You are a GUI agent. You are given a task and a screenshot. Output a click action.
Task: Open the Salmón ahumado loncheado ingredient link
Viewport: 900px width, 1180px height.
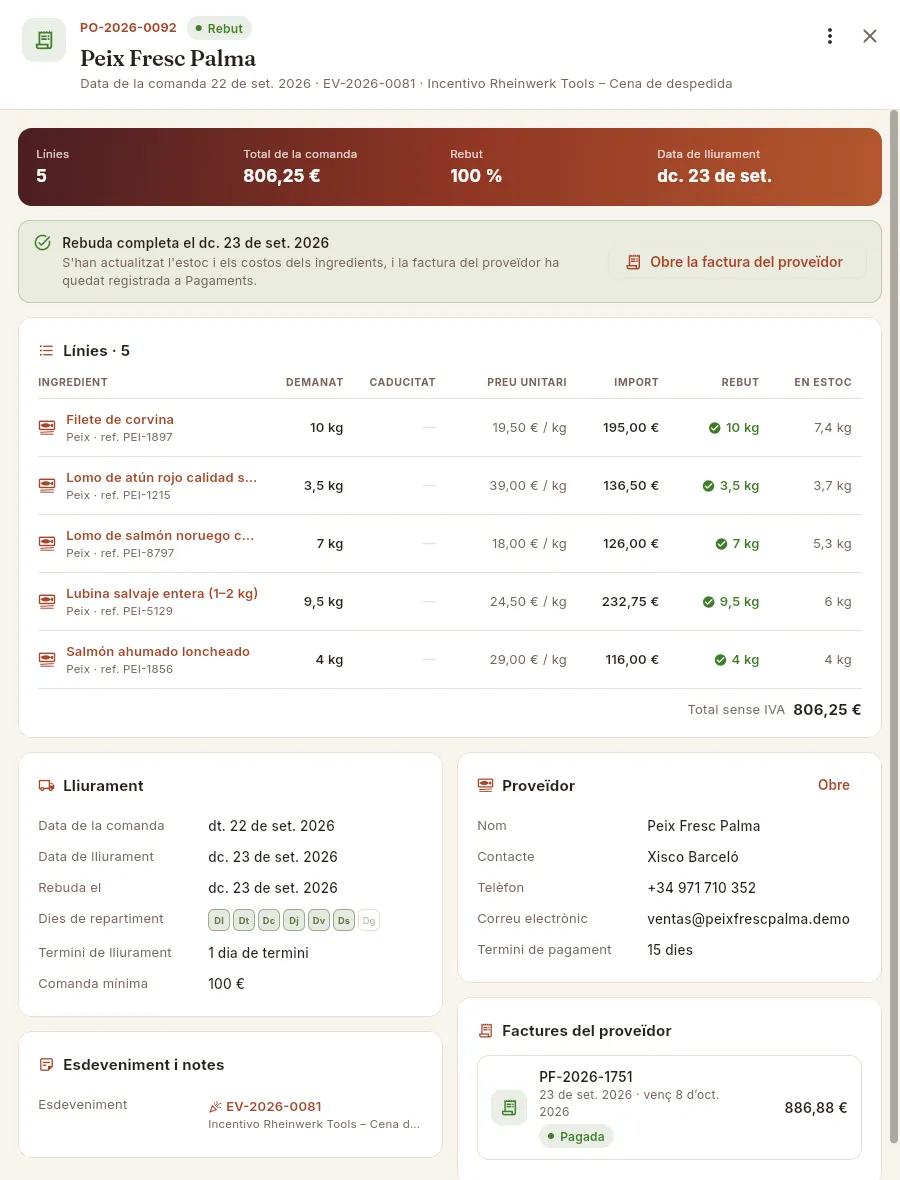pos(158,652)
